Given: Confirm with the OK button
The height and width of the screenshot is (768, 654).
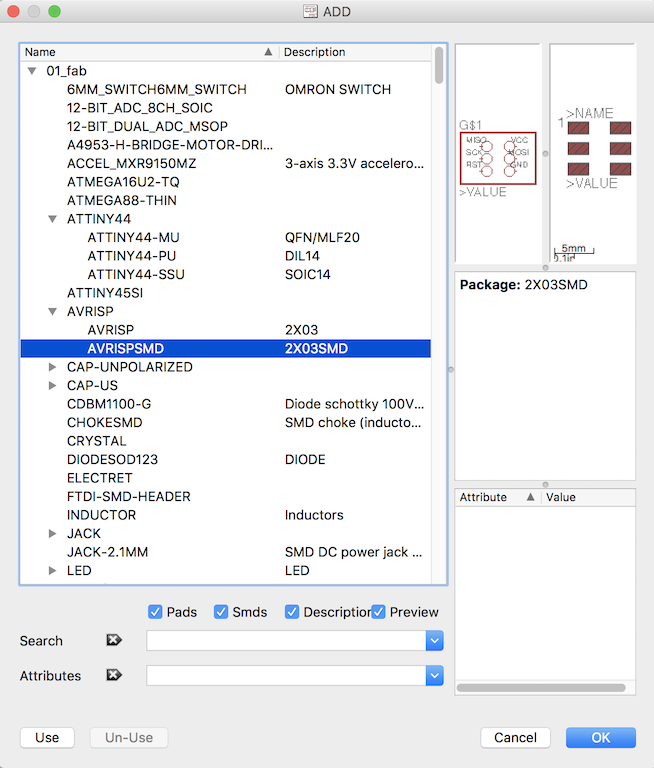Looking at the screenshot, I should (x=601, y=738).
